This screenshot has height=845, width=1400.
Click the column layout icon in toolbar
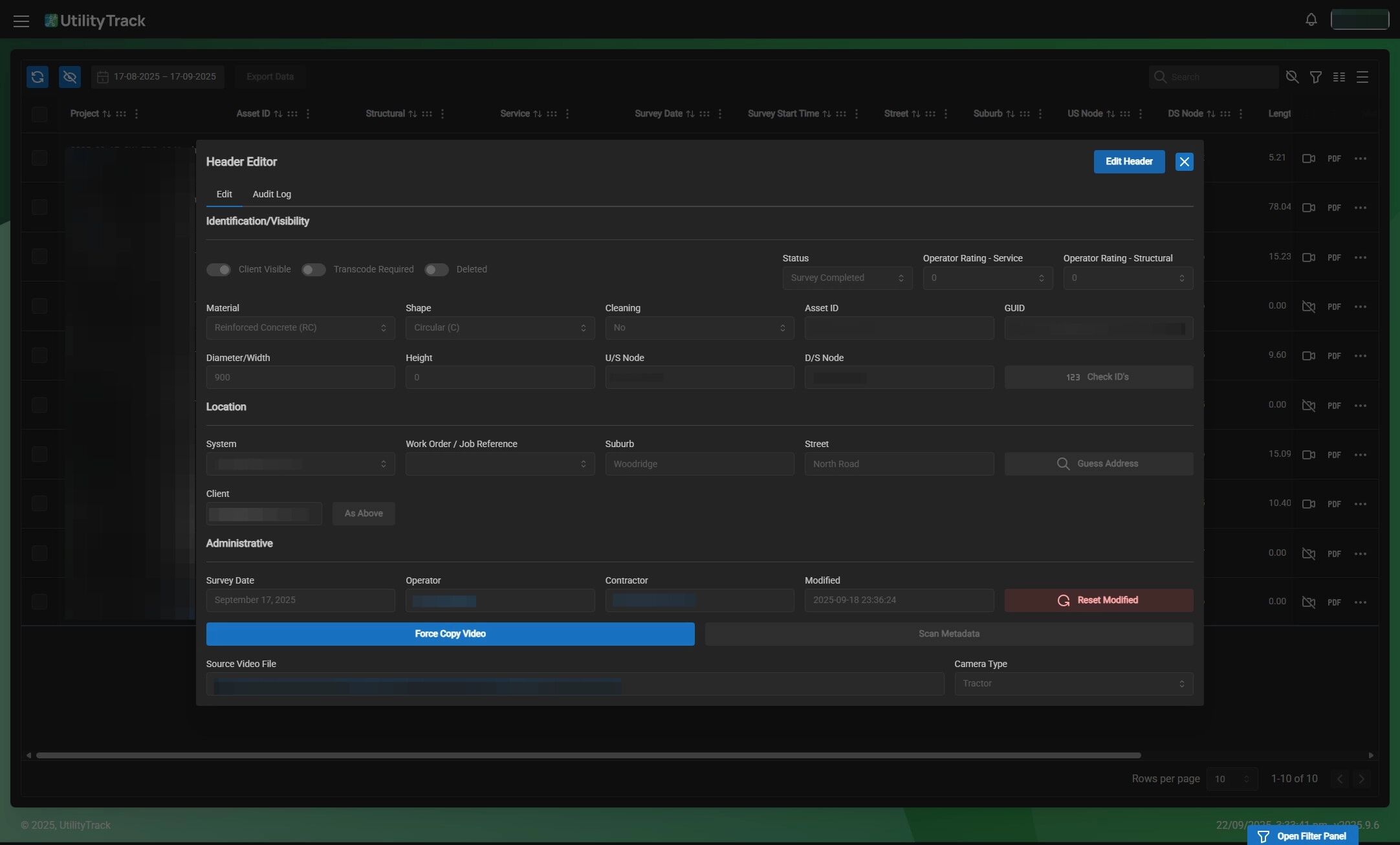(1339, 77)
